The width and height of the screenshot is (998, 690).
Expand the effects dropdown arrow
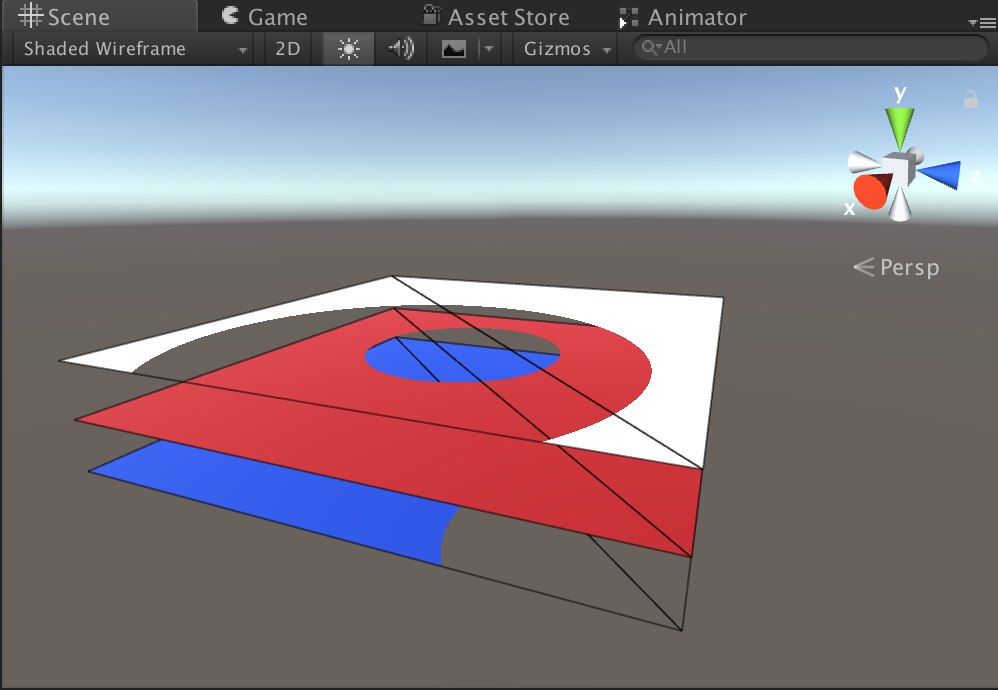[x=489, y=48]
